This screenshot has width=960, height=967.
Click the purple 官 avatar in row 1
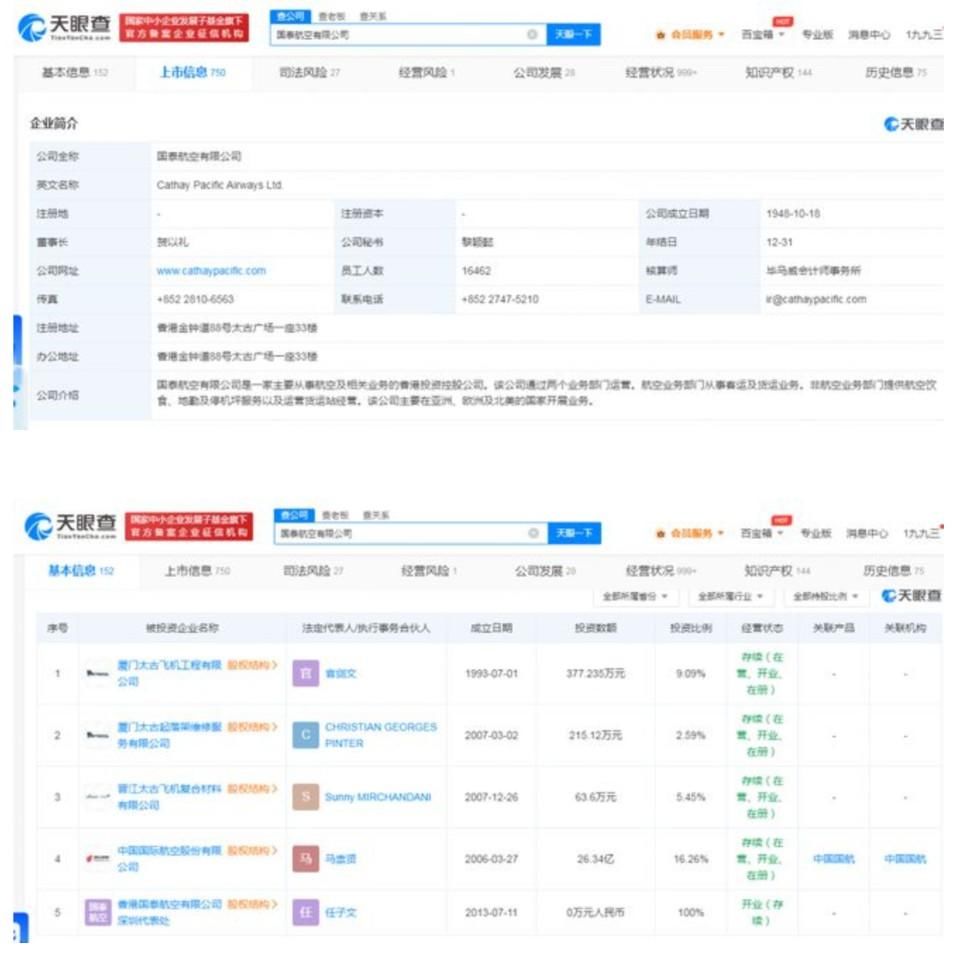point(306,673)
